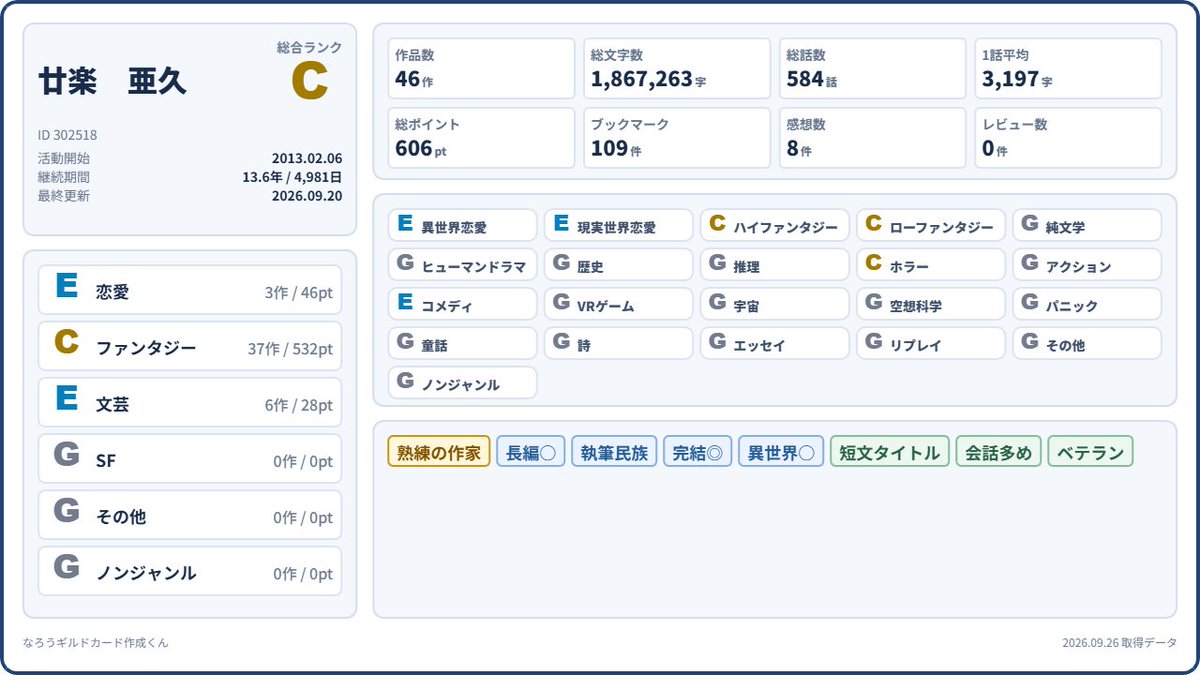
Task: Open the 総話数 584話 stat card
Action: click(873, 68)
